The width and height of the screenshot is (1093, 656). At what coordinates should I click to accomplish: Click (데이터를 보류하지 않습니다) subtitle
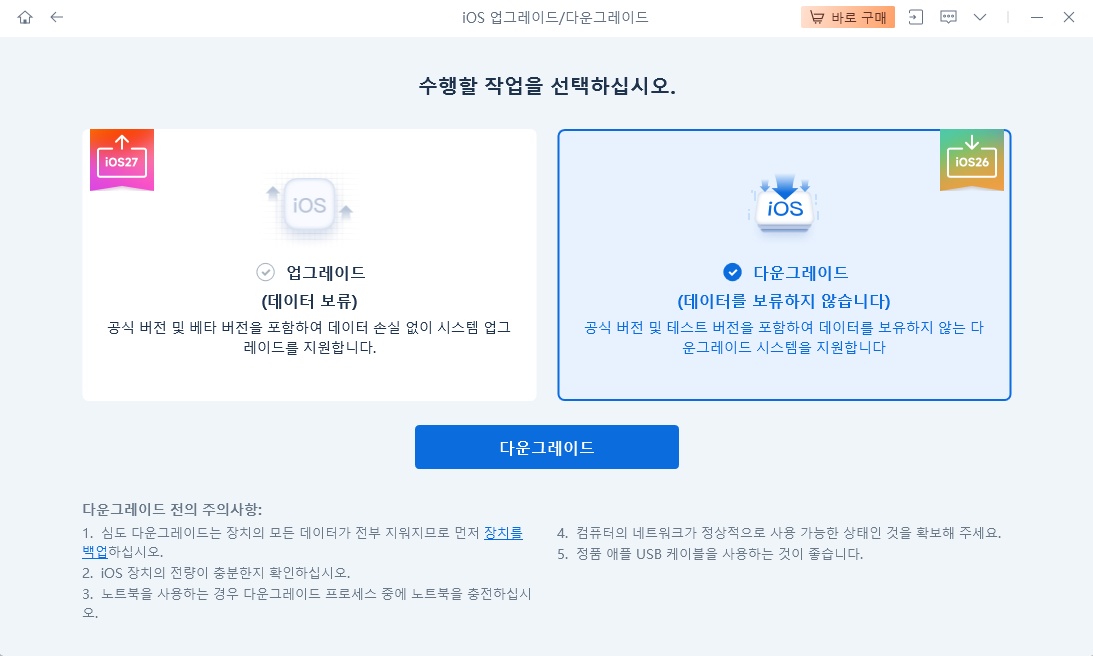(784, 301)
